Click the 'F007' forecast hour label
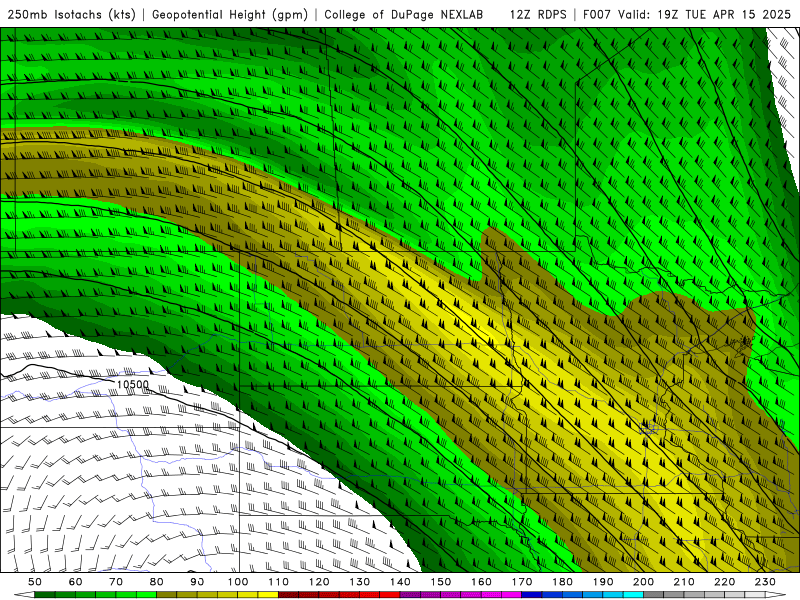The image size is (800, 600). click(597, 15)
